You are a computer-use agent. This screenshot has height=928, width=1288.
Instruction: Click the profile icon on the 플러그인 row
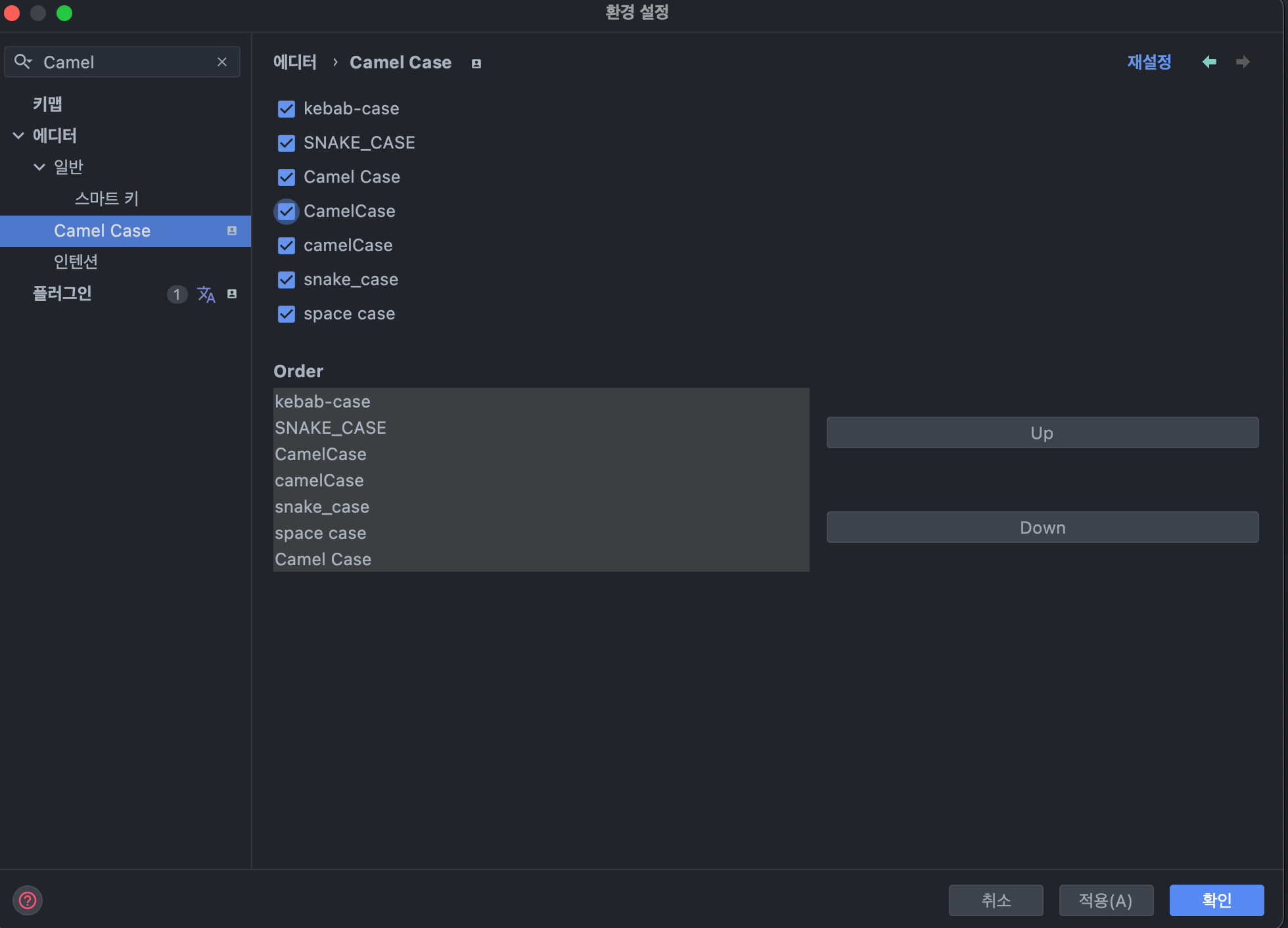[232, 294]
